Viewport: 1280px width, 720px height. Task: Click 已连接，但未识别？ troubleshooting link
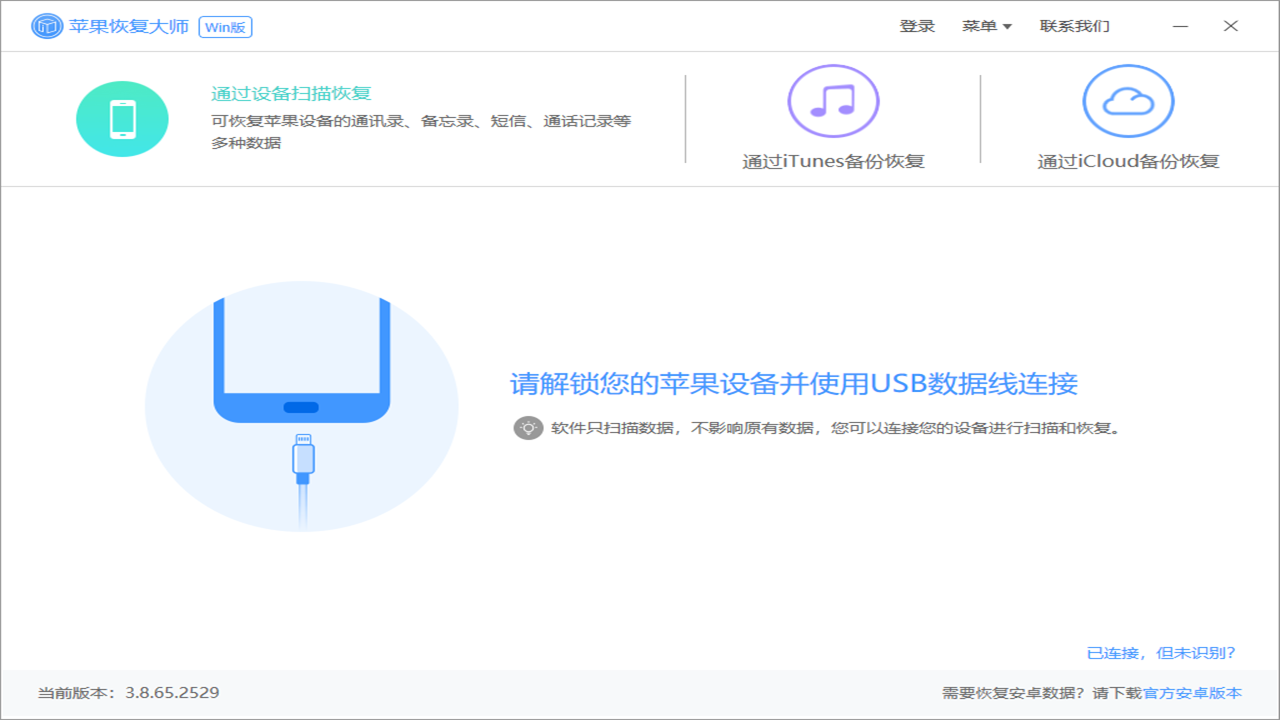click(1161, 651)
